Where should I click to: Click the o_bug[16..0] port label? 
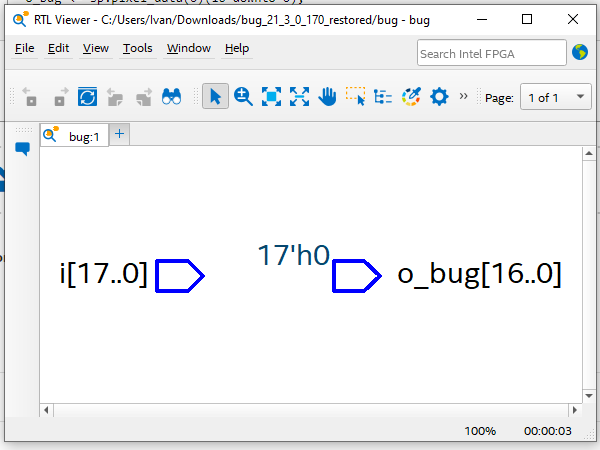tap(479, 274)
